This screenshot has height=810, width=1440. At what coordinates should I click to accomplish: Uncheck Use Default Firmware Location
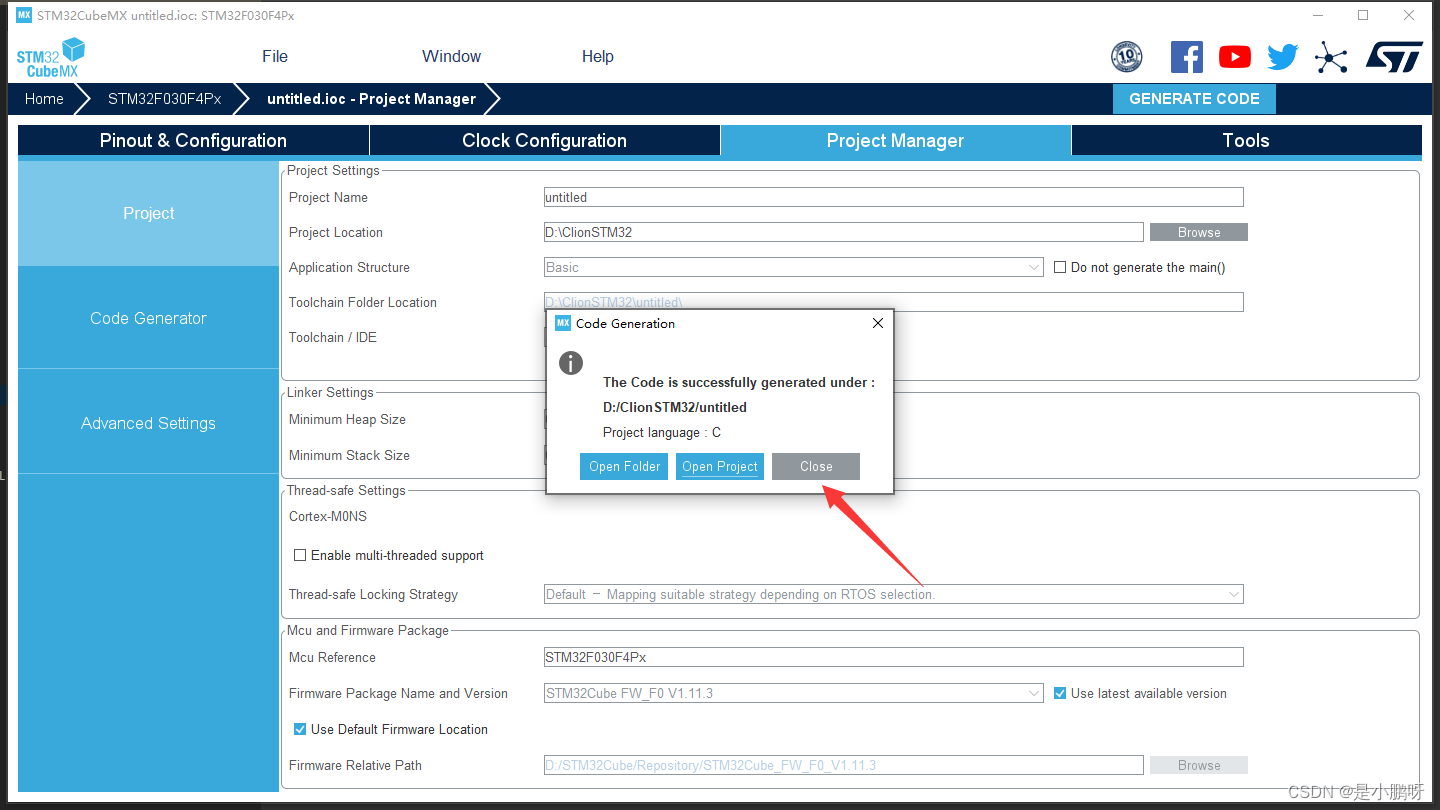pyautogui.click(x=300, y=729)
